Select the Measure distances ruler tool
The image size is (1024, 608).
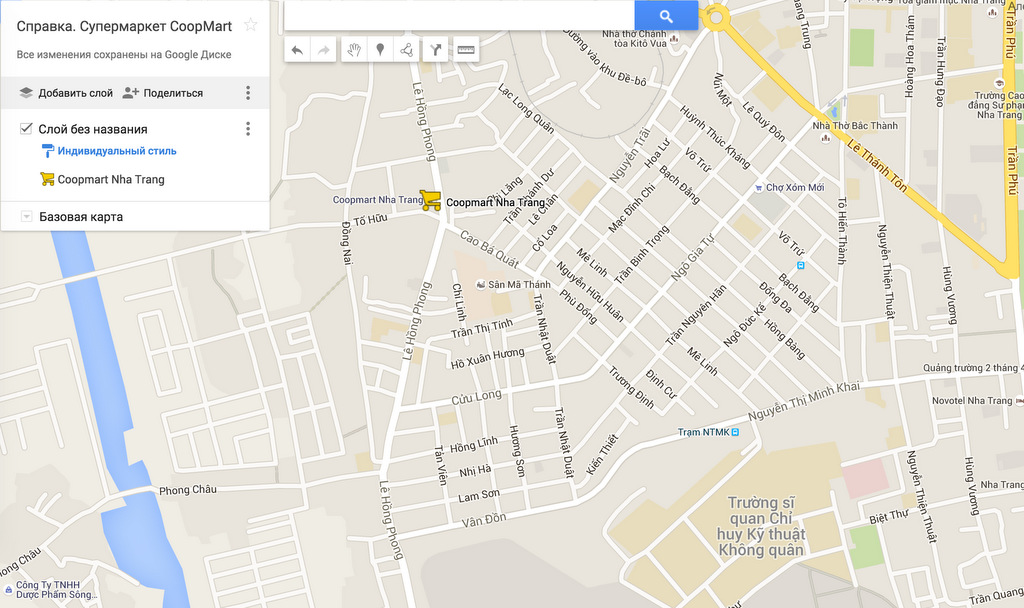466,50
